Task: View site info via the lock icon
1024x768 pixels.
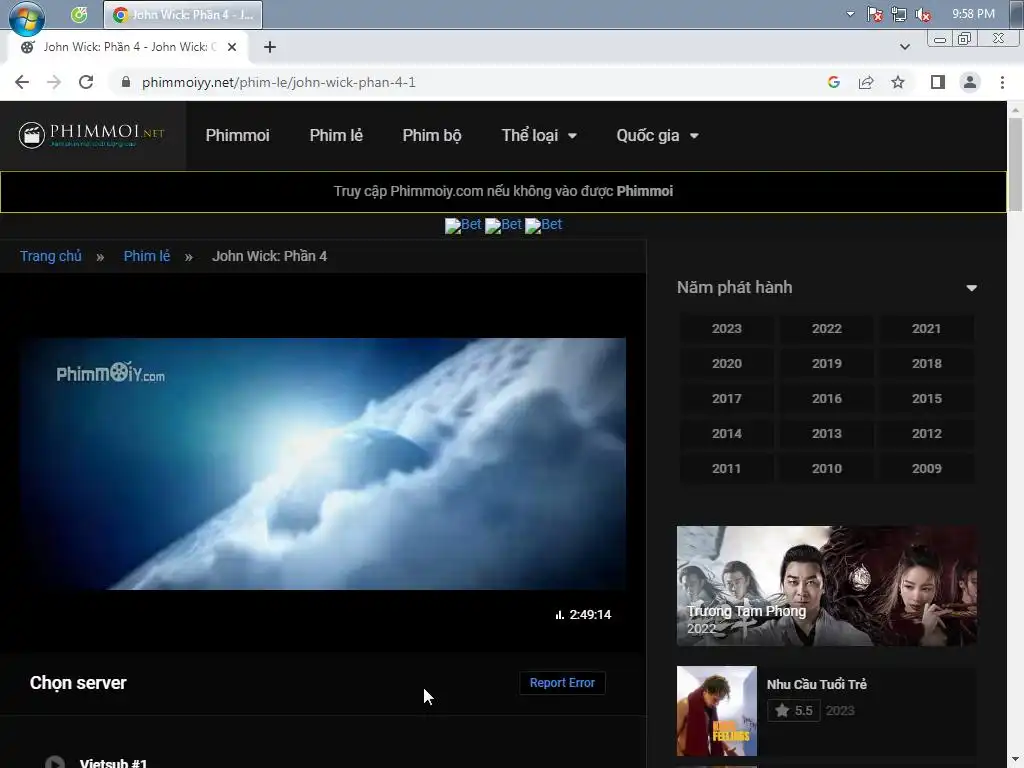Action: tap(126, 82)
